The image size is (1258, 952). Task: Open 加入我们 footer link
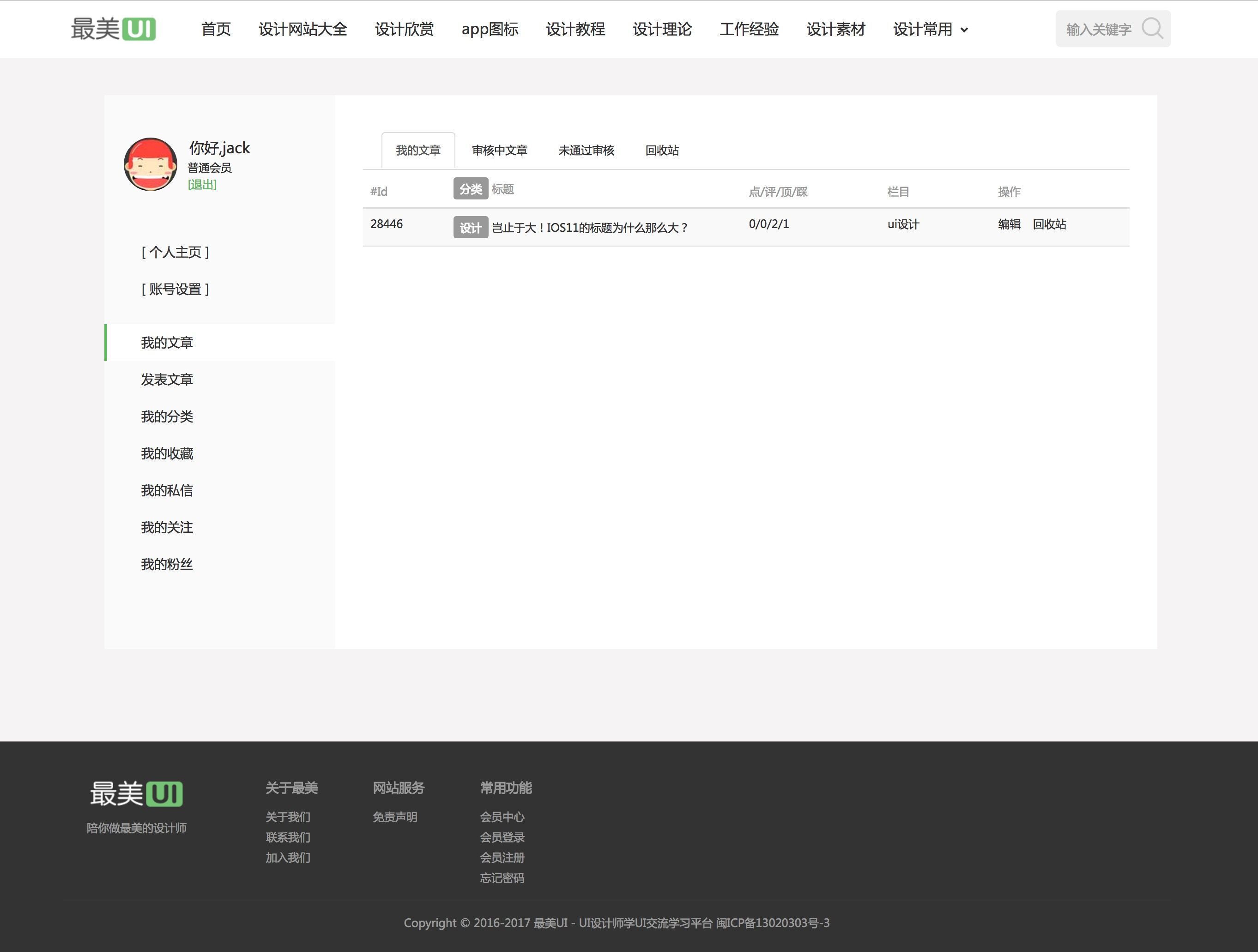click(288, 857)
